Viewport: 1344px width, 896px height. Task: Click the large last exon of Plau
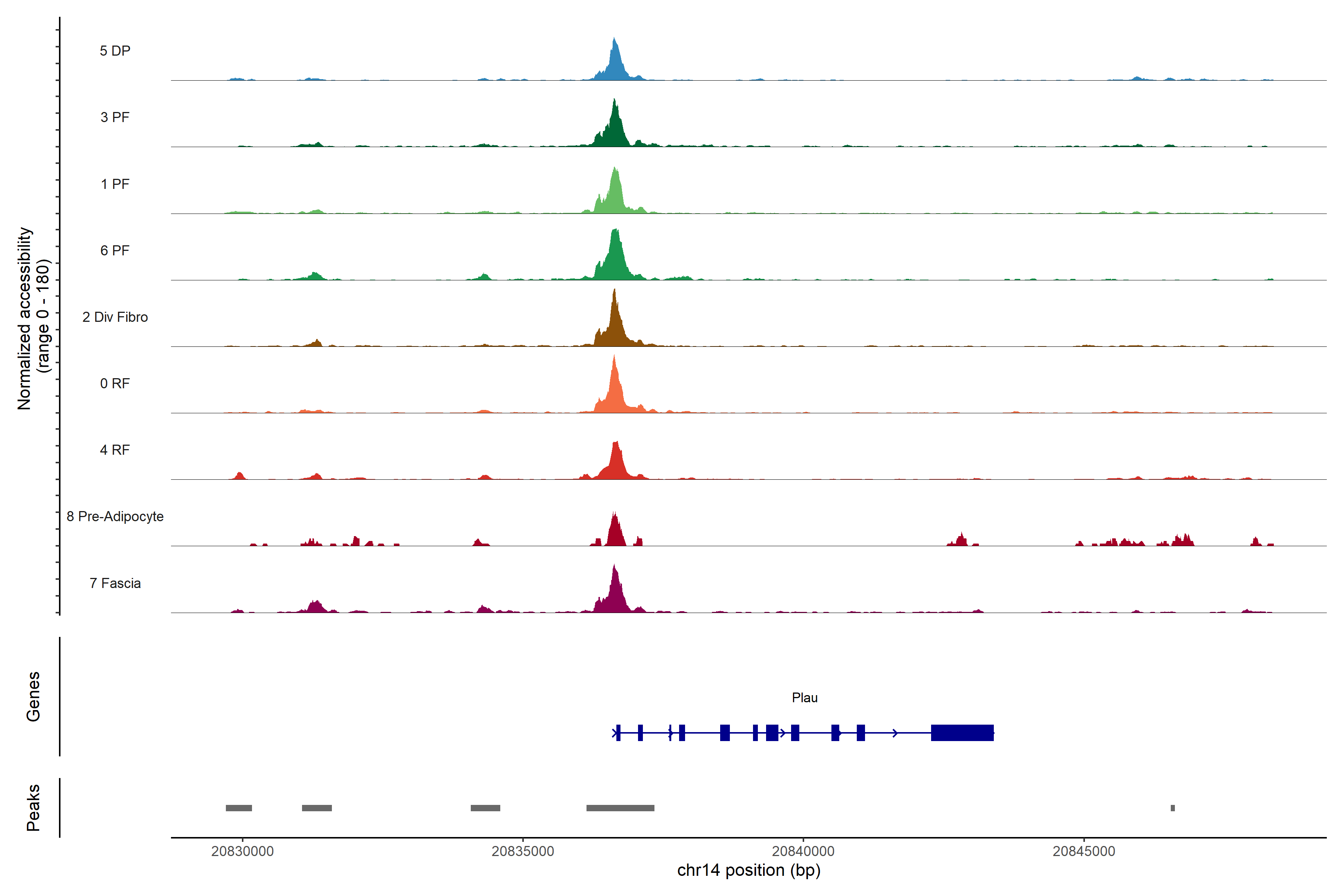[962, 732]
